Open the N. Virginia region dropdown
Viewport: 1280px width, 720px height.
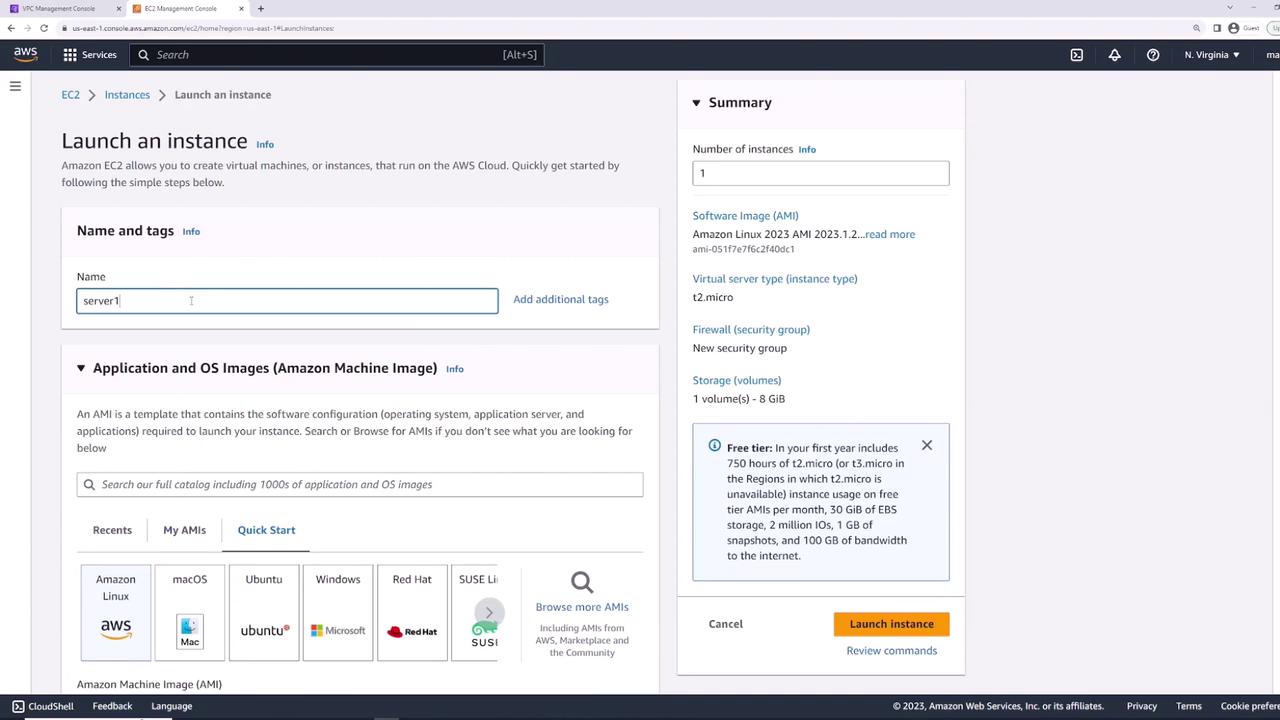click(x=1212, y=55)
